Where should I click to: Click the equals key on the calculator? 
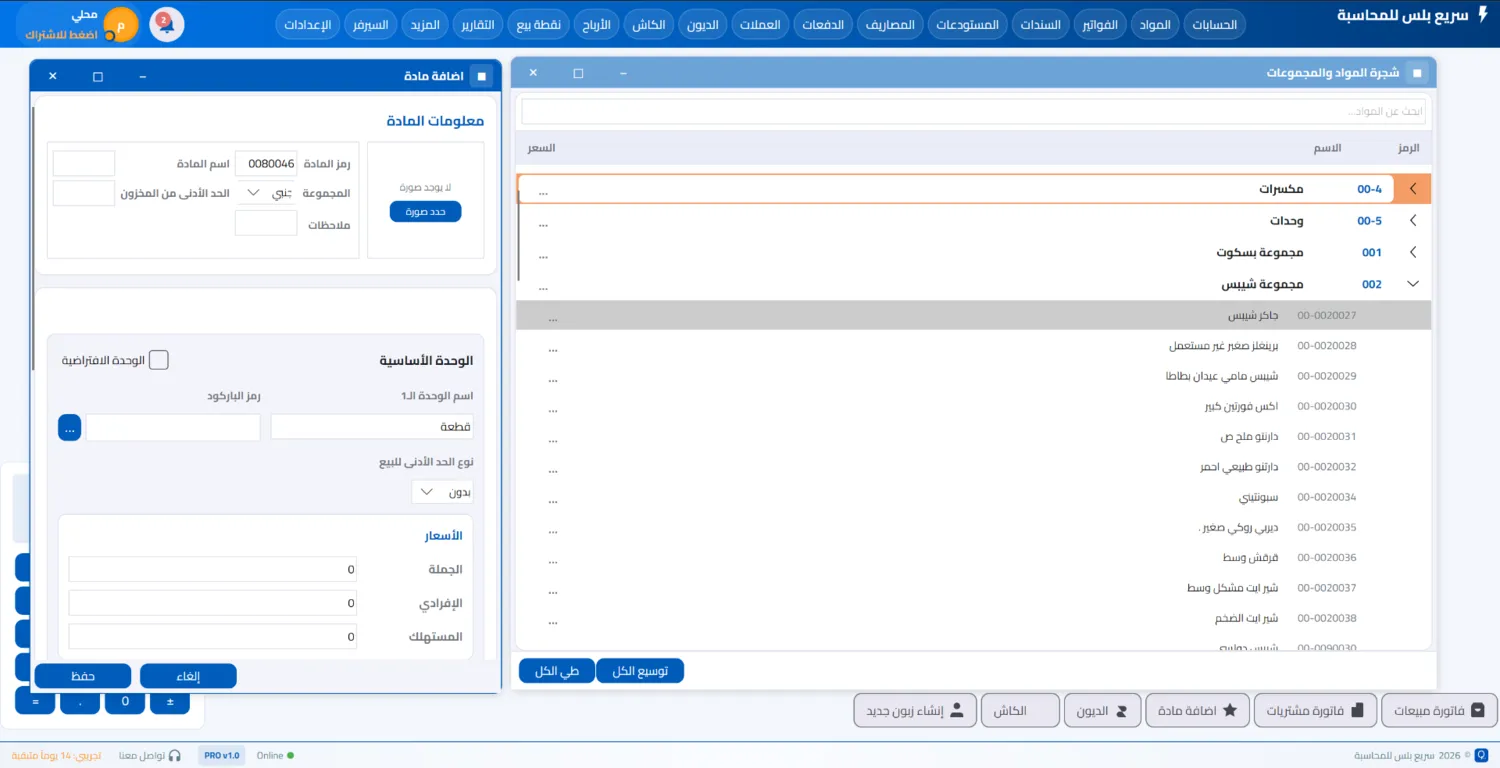[x=35, y=702]
